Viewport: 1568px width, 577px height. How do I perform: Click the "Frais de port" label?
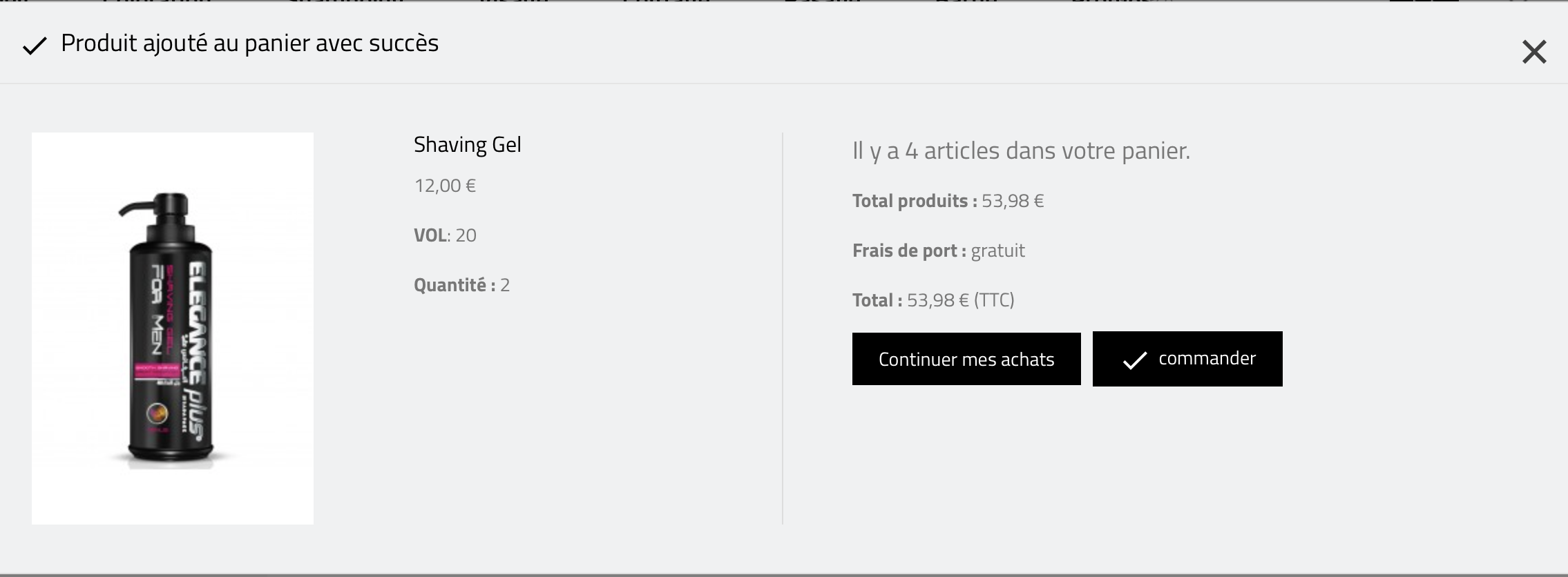[x=908, y=251]
